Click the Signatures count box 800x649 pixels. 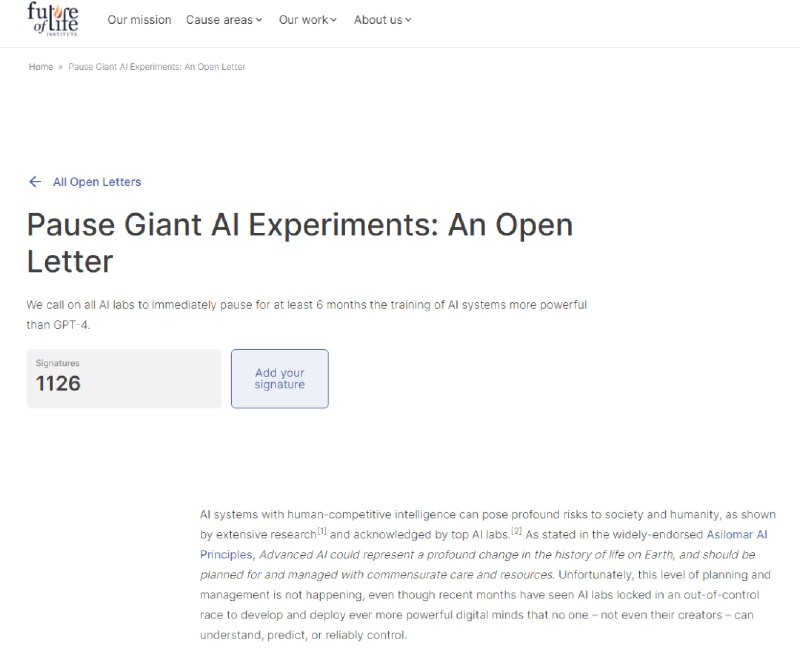click(124, 379)
